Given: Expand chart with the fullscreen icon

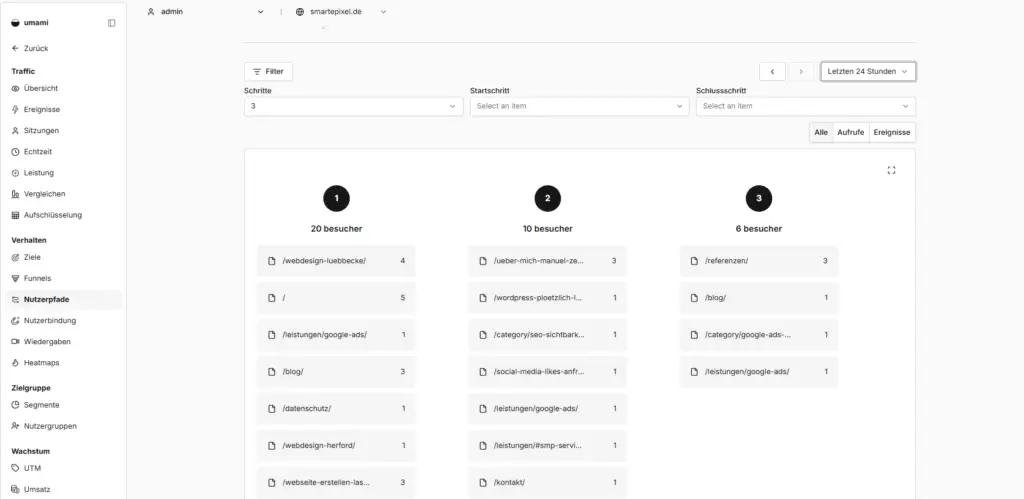Looking at the screenshot, I should click(x=891, y=170).
